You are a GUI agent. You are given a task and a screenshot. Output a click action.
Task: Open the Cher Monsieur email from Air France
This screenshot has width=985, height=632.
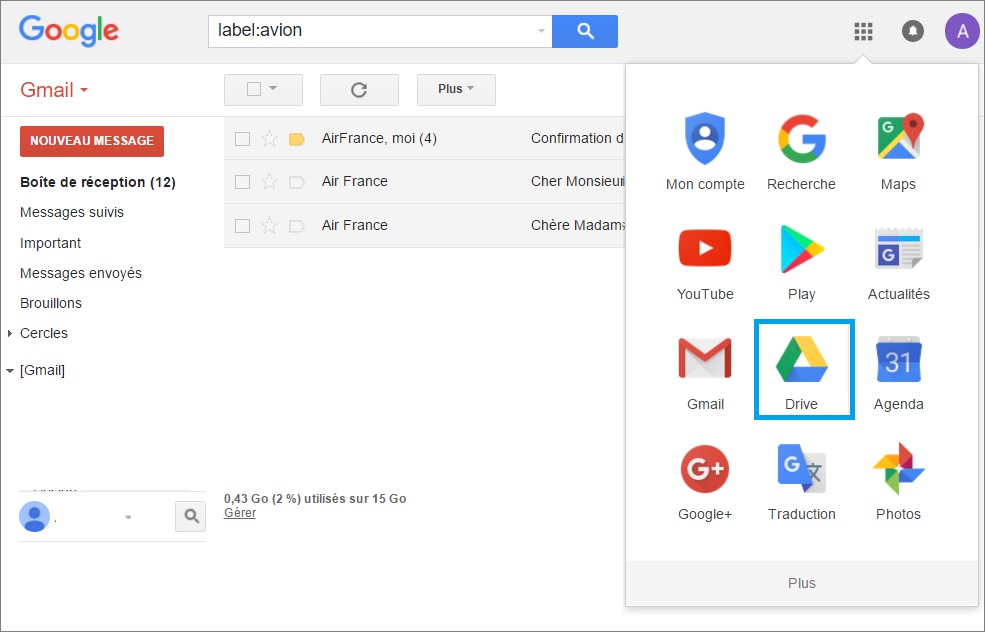(425, 182)
